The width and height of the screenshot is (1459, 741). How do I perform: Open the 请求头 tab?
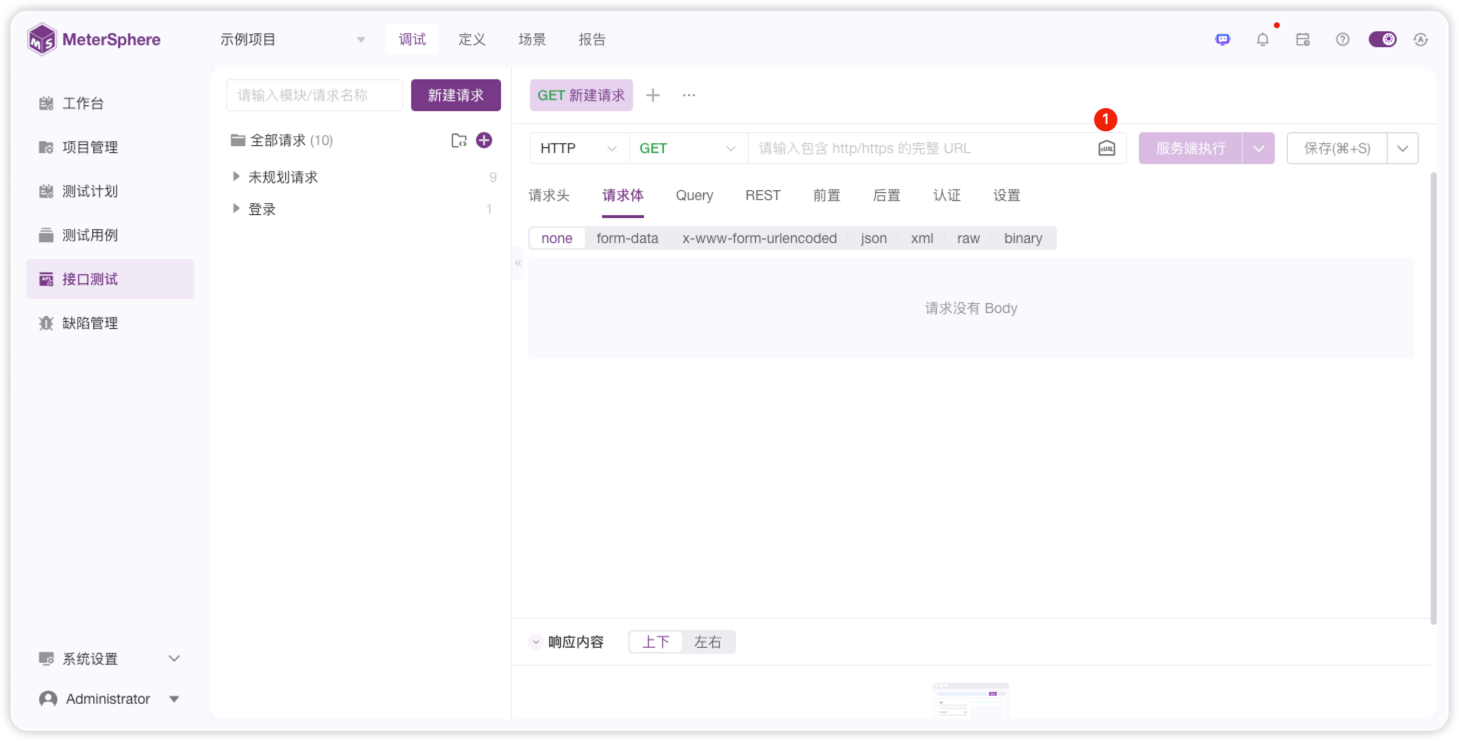point(549,195)
